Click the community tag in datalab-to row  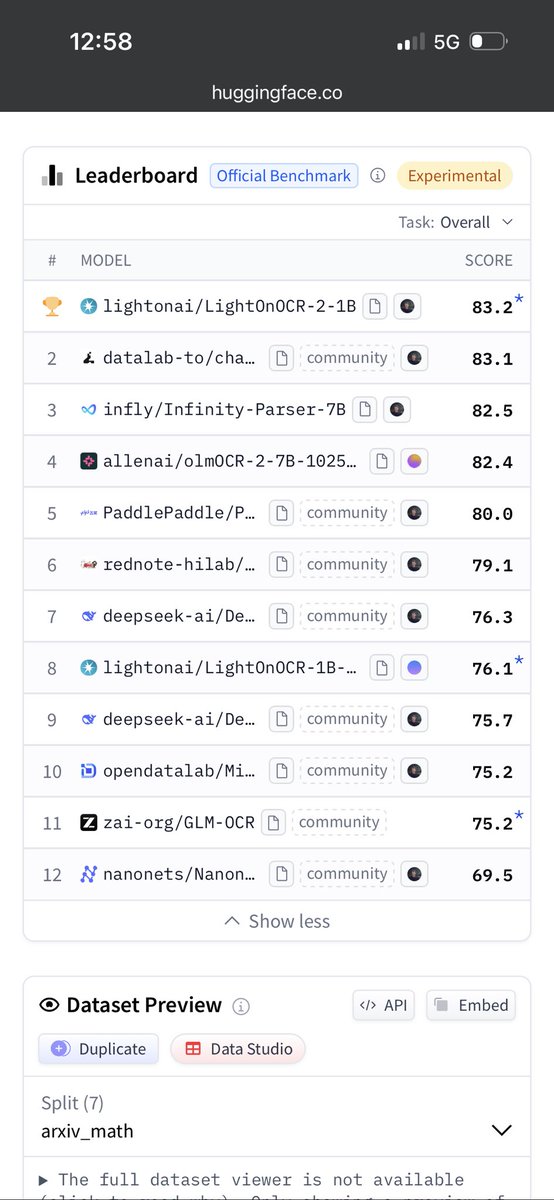(x=347, y=358)
